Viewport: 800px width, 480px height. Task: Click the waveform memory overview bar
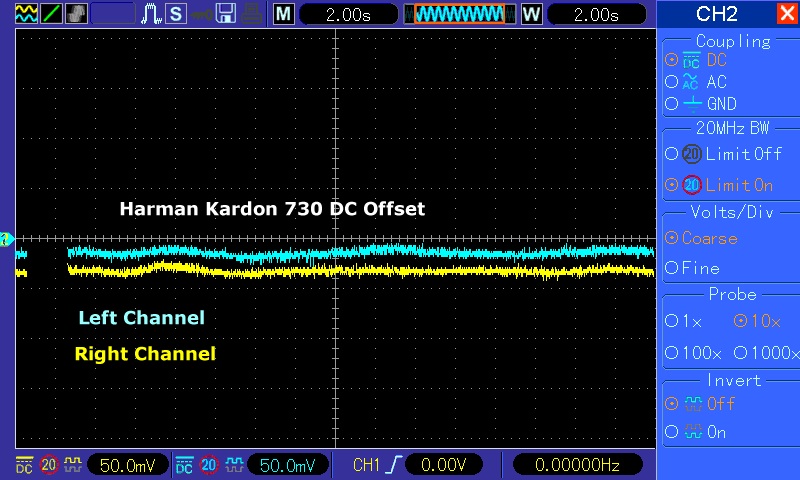pos(460,14)
